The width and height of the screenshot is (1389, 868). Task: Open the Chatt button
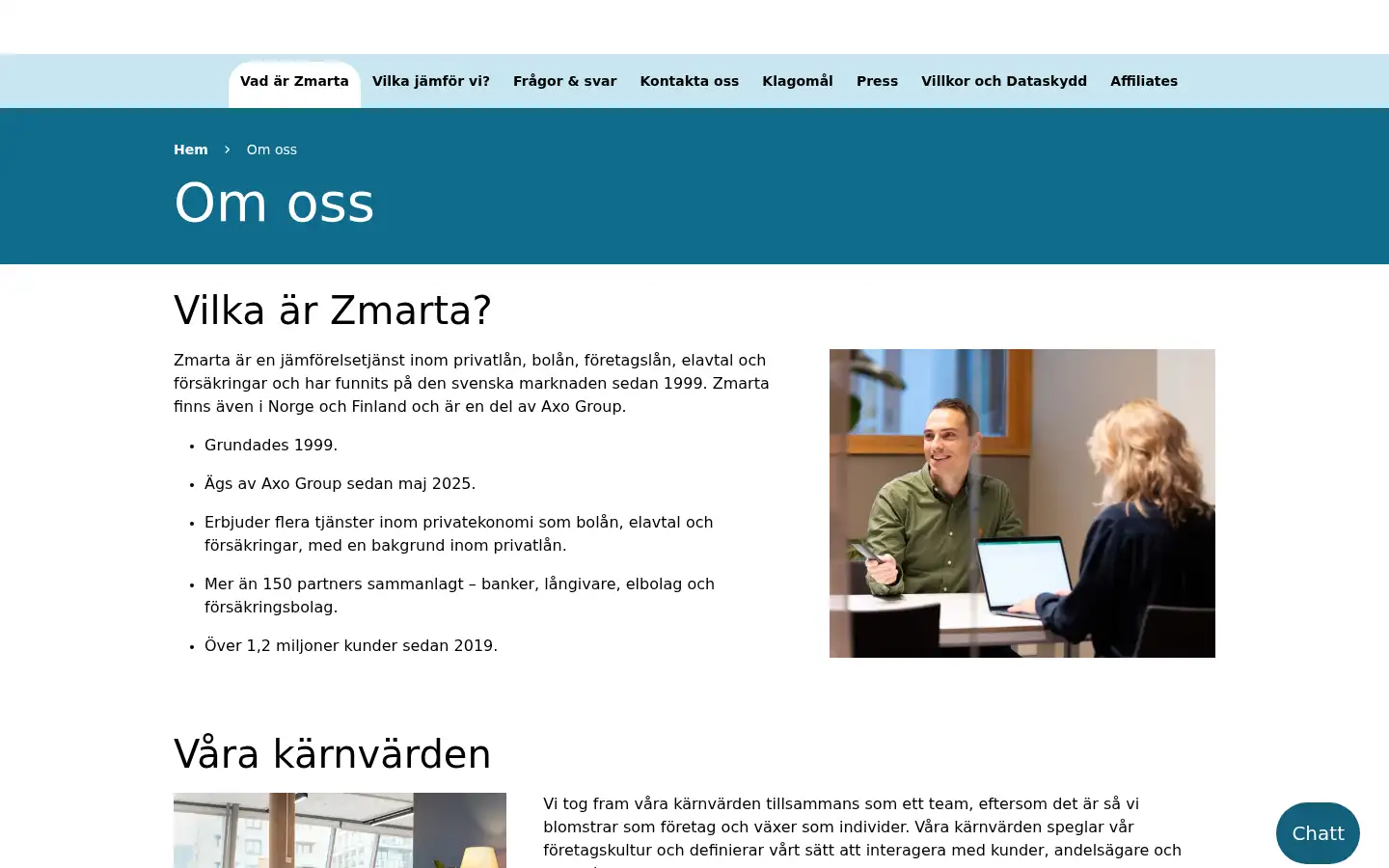[1318, 833]
